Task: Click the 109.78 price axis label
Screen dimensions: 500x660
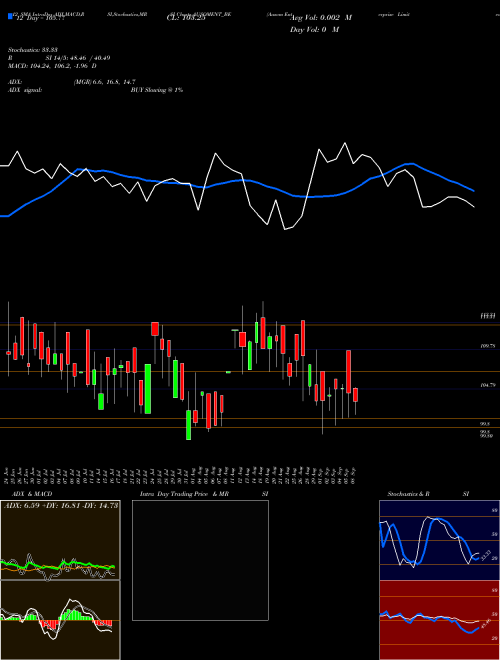Action: click(x=487, y=346)
